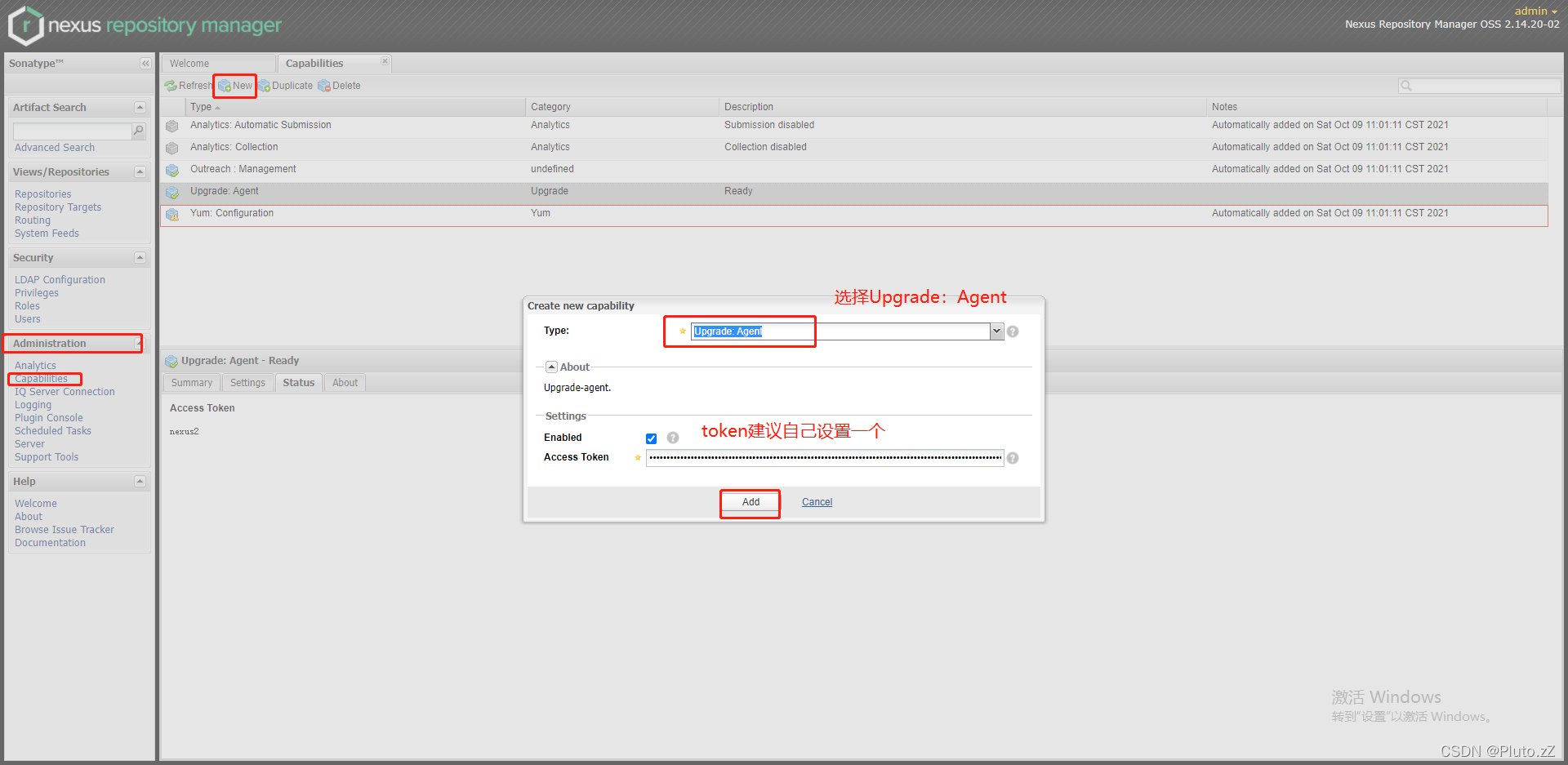The width and height of the screenshot is (1568, 765).
Task: Open Roles link in Security
Action: point(27,306)
